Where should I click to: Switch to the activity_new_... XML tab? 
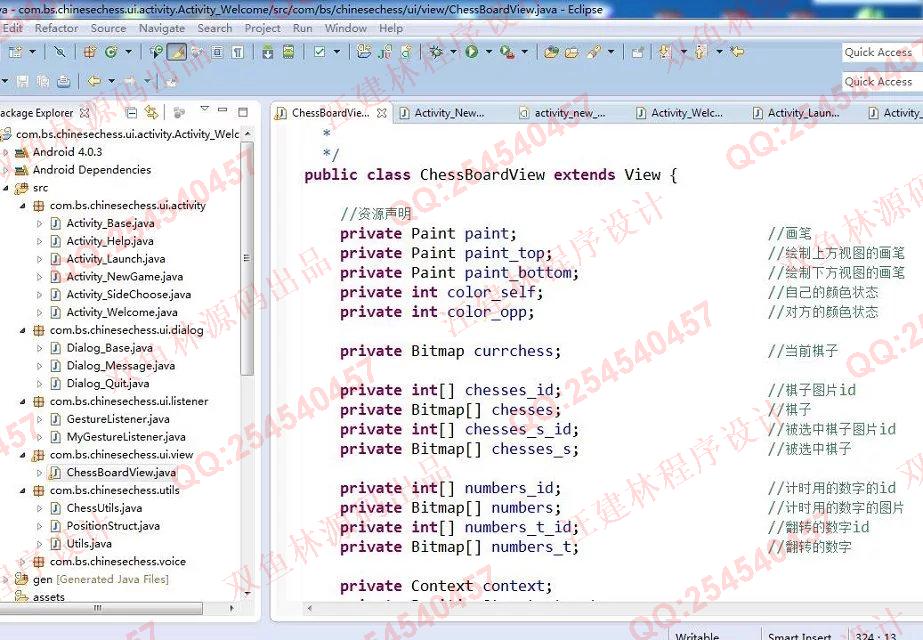pos(569,112)
